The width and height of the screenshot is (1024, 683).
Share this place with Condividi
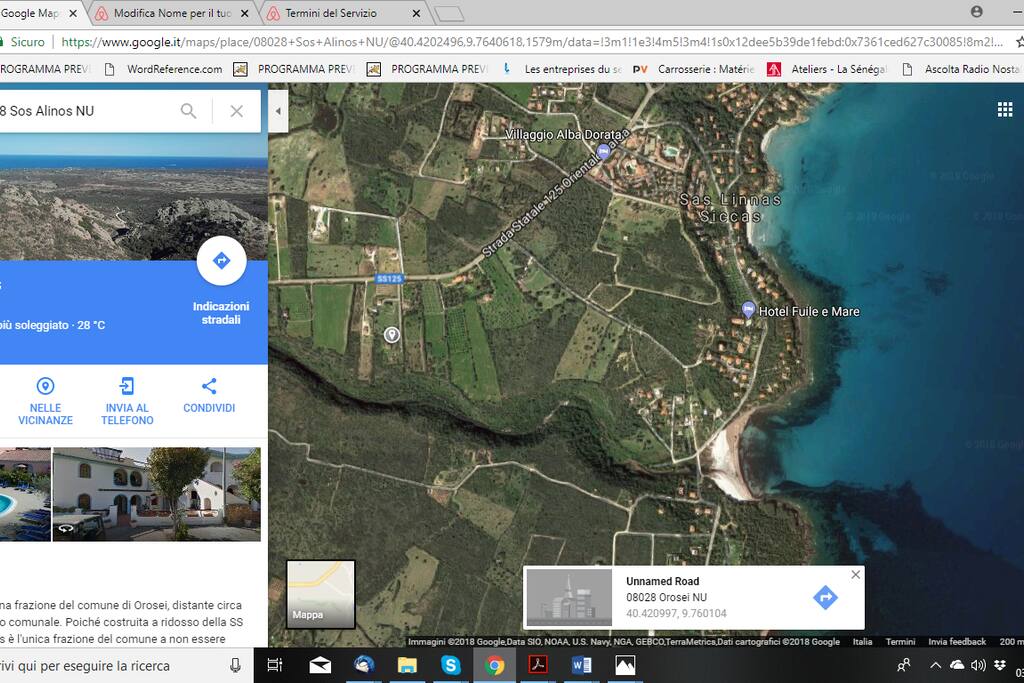tap(209, 396)
